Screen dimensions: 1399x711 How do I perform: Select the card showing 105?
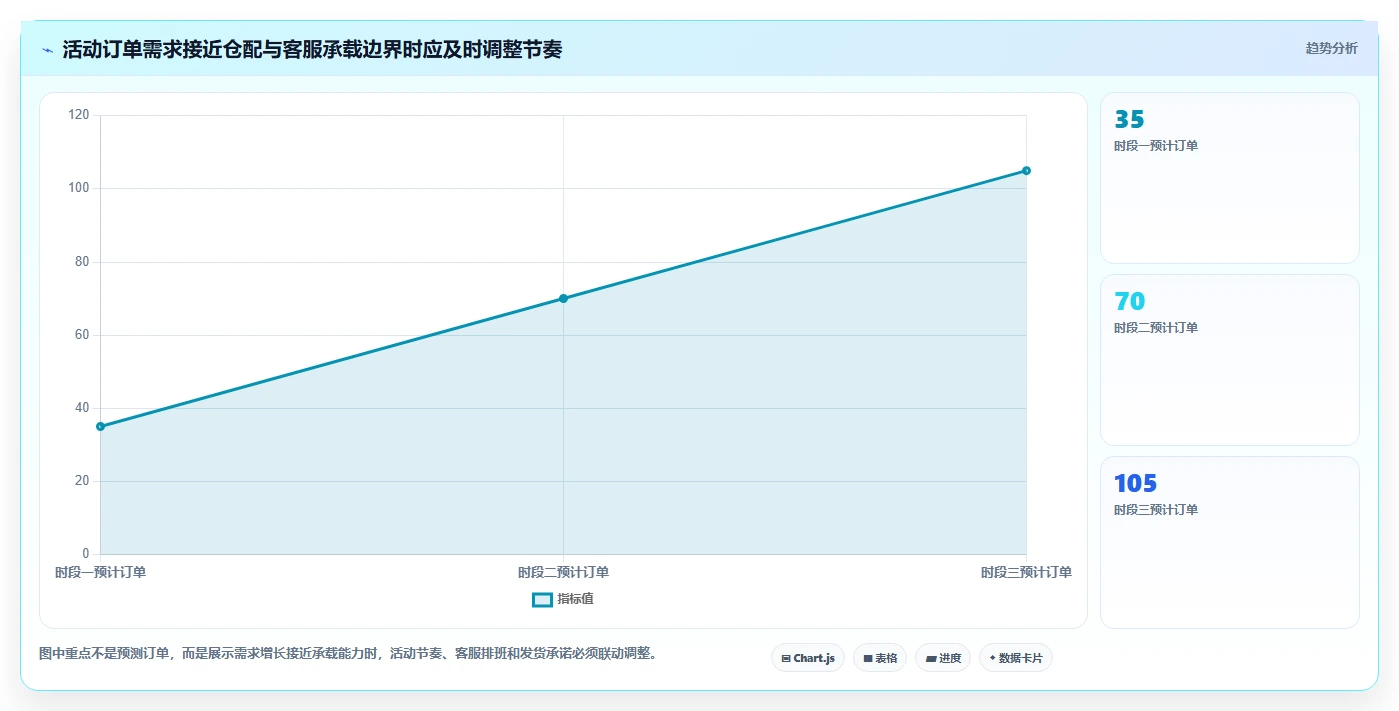pos(1230,542)
